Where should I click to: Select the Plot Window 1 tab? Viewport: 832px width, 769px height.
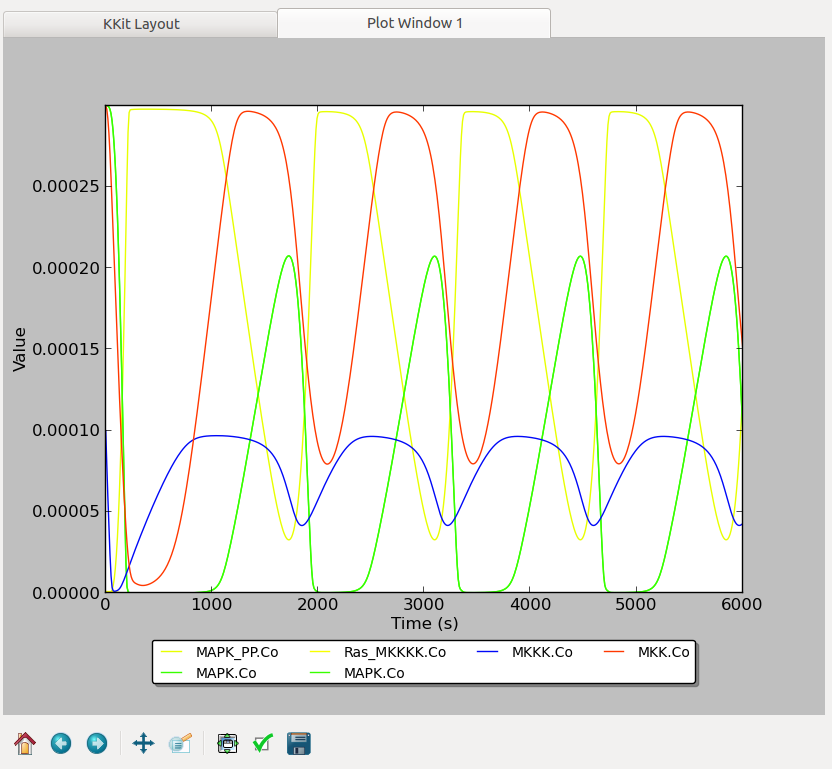click(414, 23)
